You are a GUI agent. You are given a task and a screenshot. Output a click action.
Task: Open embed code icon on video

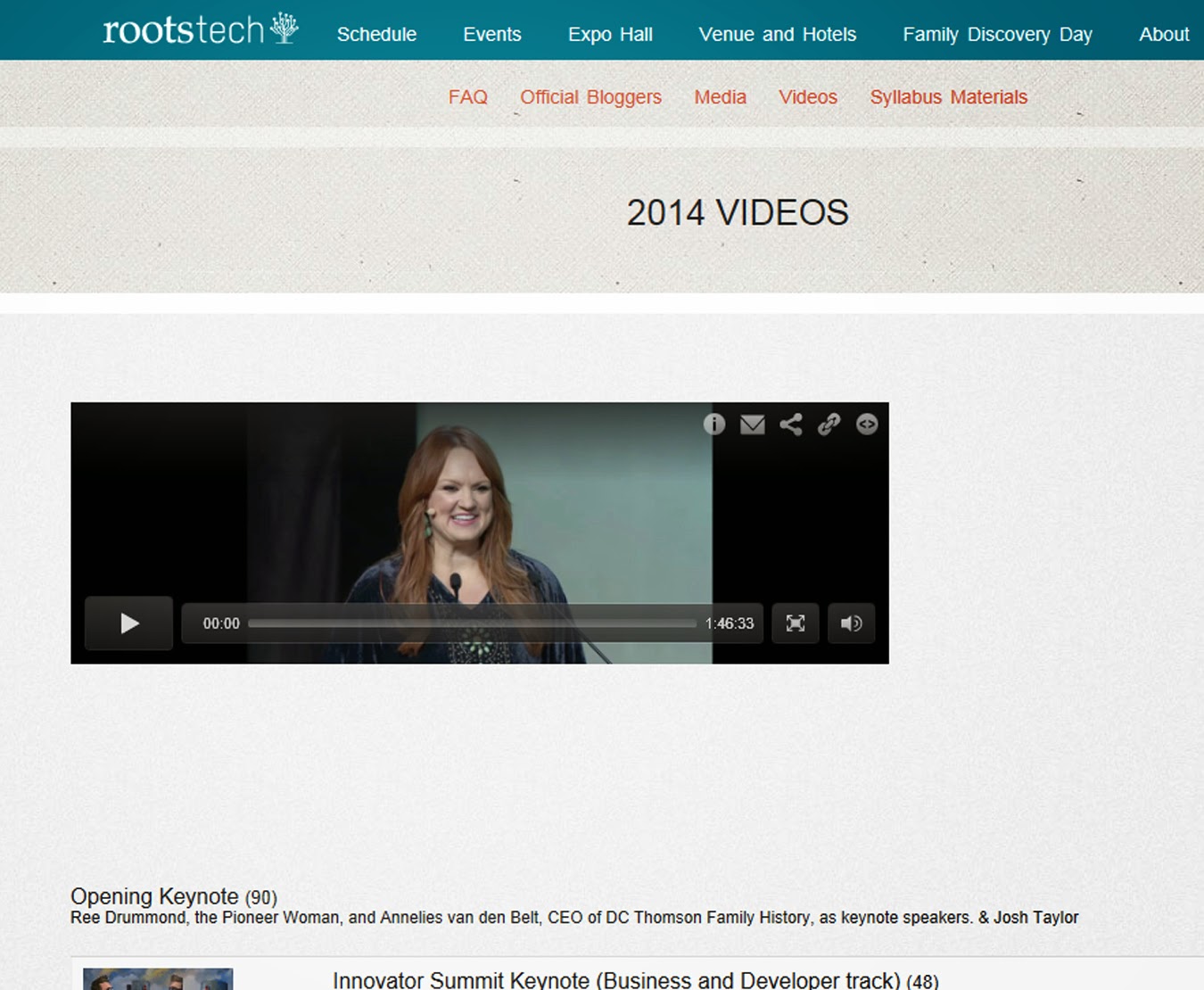(867, 425)
